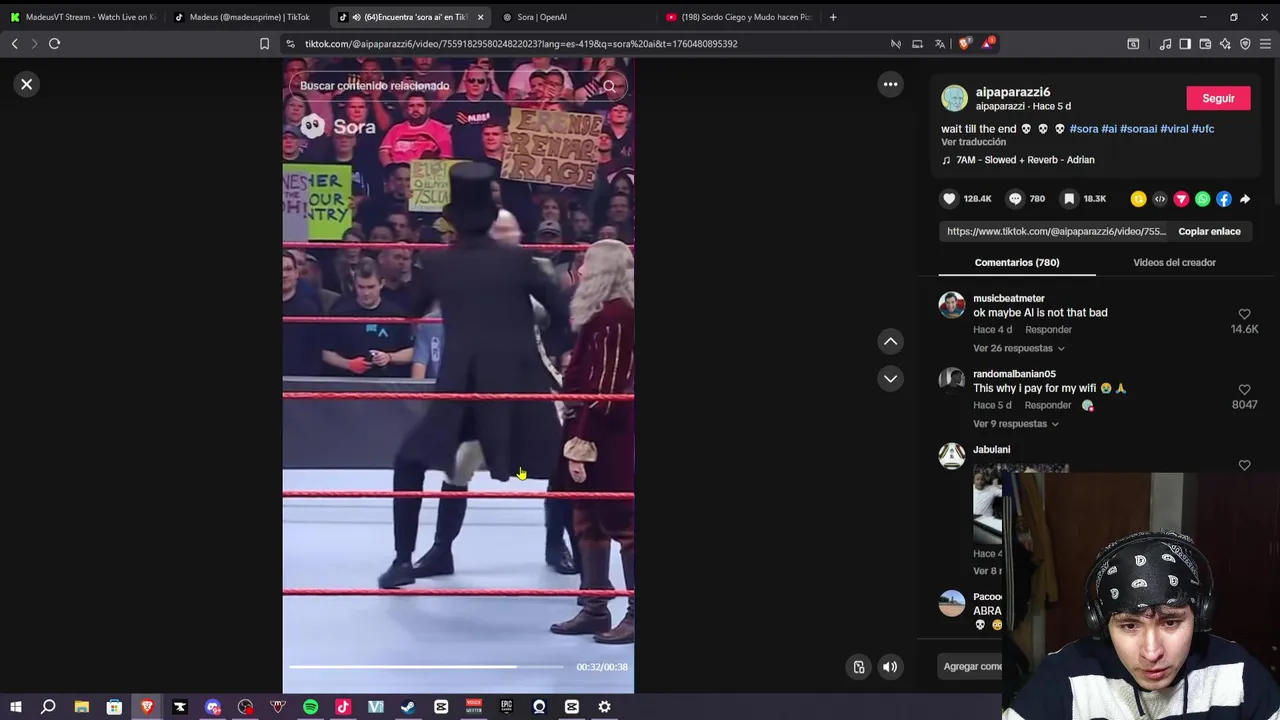
Task: Expand 'Ver 26 respuestas' under musicbeatmeter comment
Action: click(x=1018, y=348)
